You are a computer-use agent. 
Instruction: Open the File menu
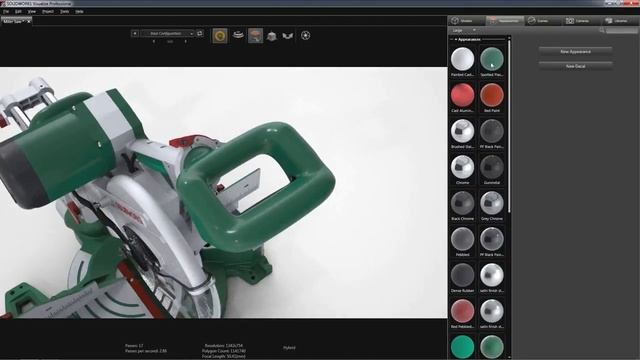[6, 11]
